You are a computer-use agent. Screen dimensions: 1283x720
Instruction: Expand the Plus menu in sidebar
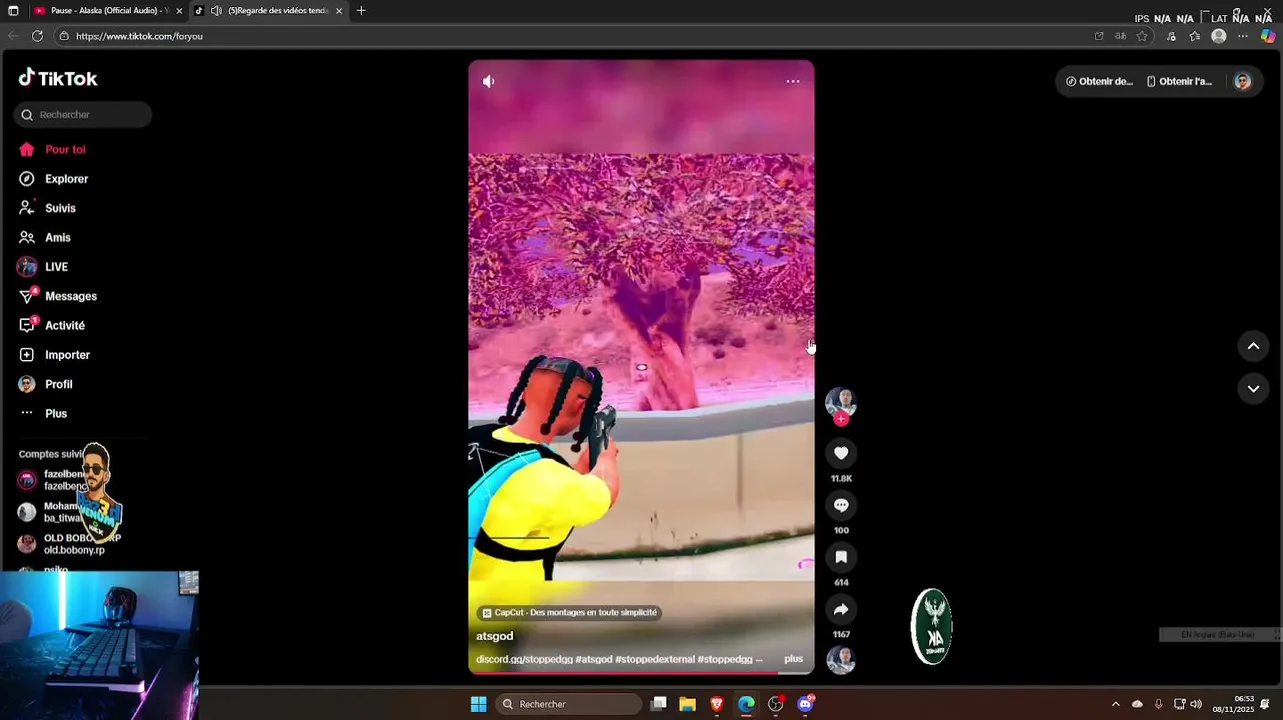43,414
